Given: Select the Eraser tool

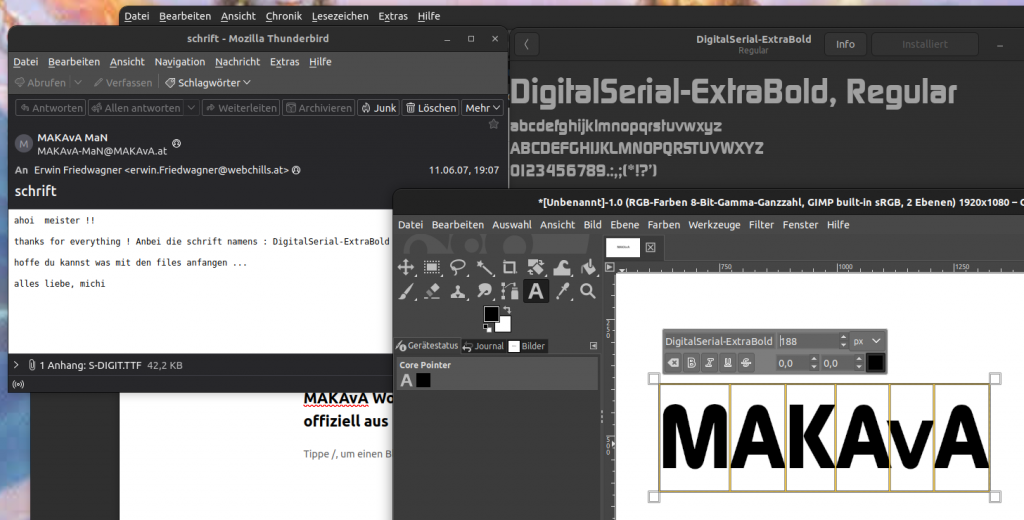Looking at the screenshot, I should (x=432, y=291).
